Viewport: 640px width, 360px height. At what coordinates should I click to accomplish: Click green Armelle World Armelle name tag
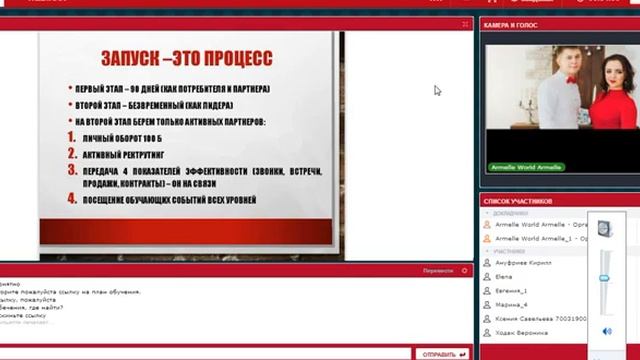[526, 167]
